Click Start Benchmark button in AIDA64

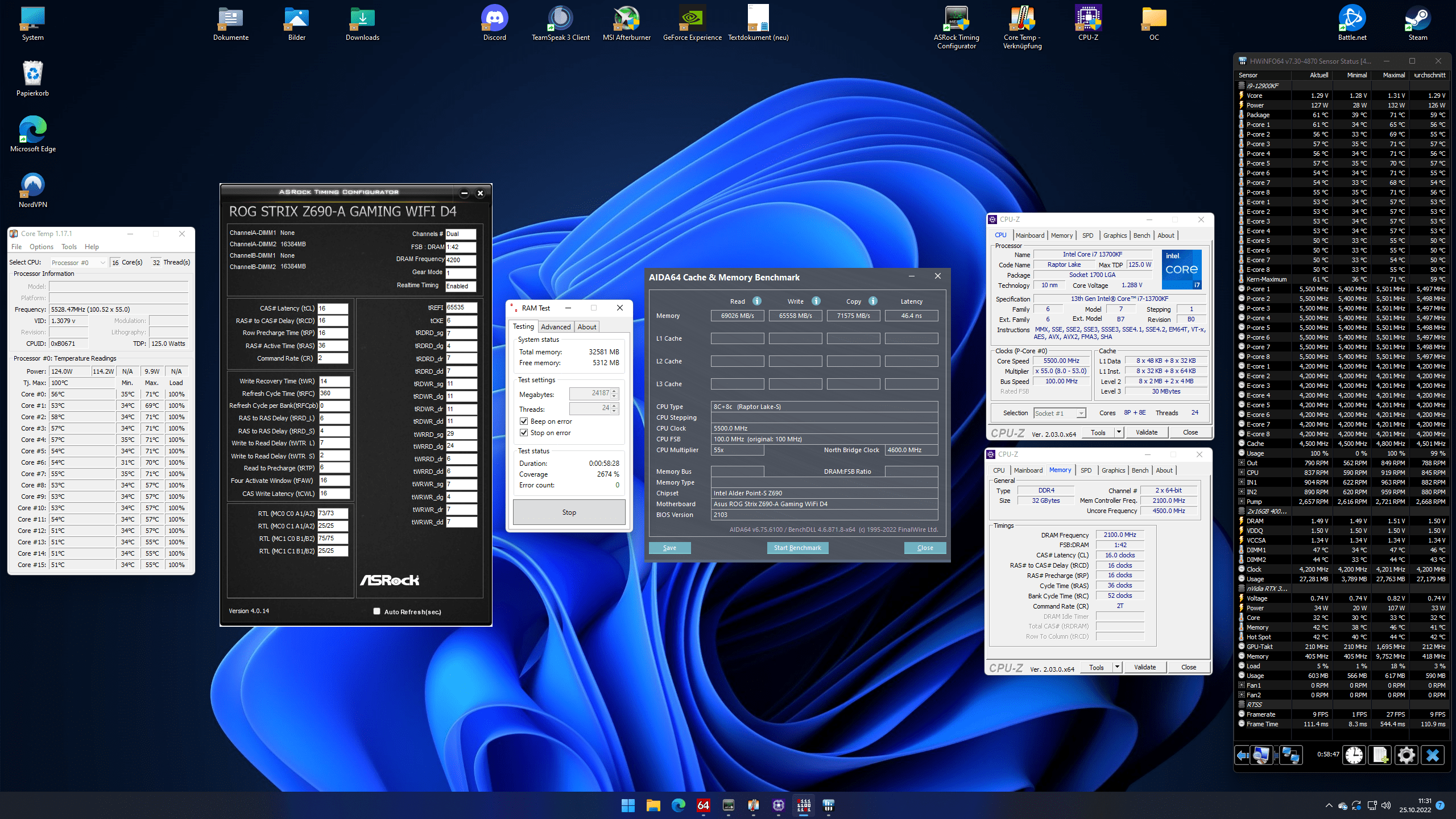tap(797, 548)
